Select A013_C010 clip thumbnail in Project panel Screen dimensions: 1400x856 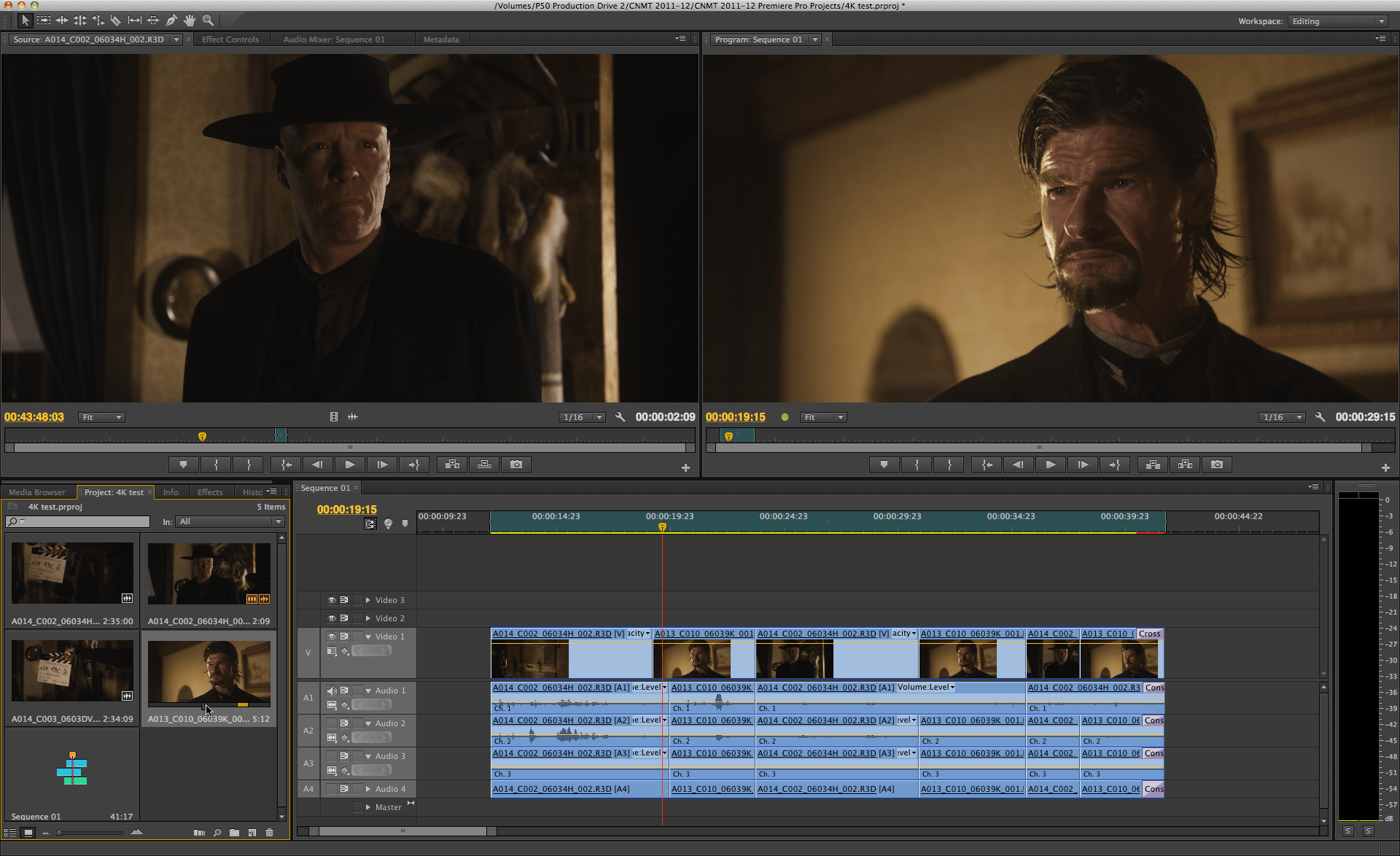[209, 672]
